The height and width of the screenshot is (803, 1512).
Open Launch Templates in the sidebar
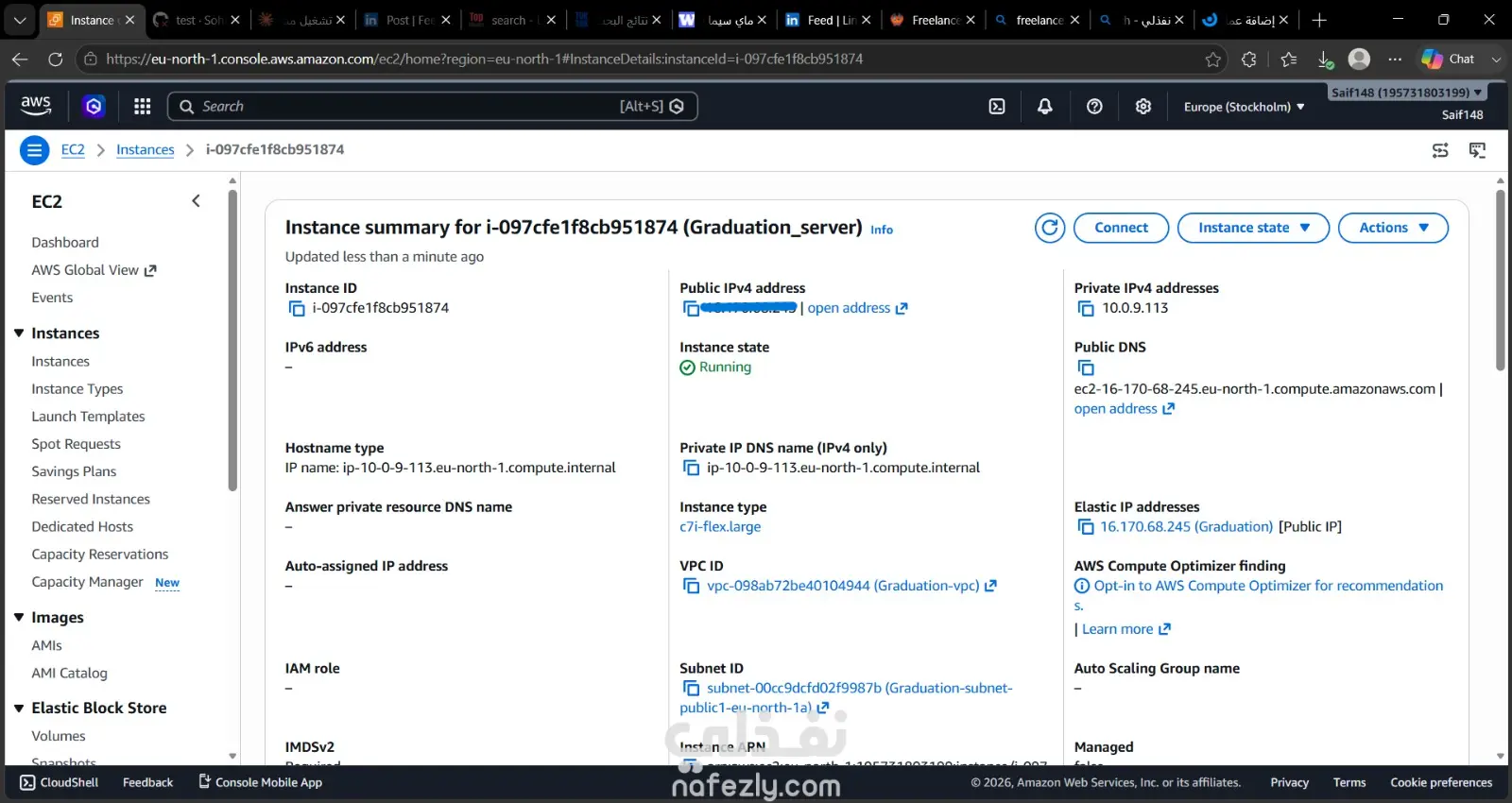88,417
